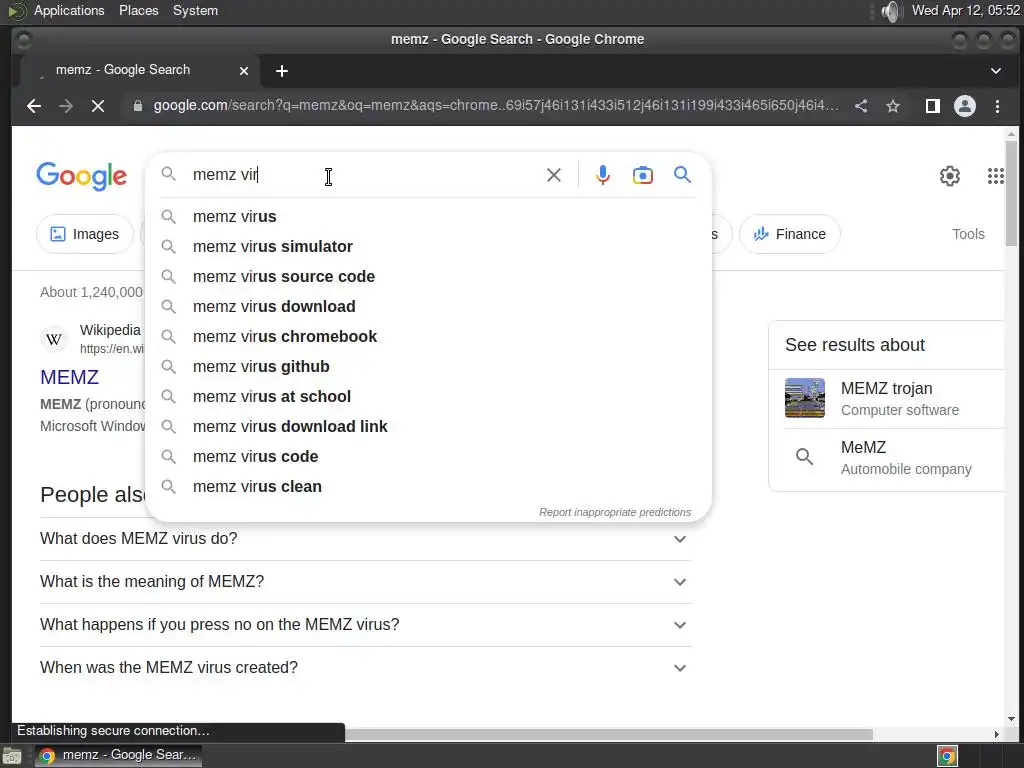Clear the search box with the X

click(554, 175)
